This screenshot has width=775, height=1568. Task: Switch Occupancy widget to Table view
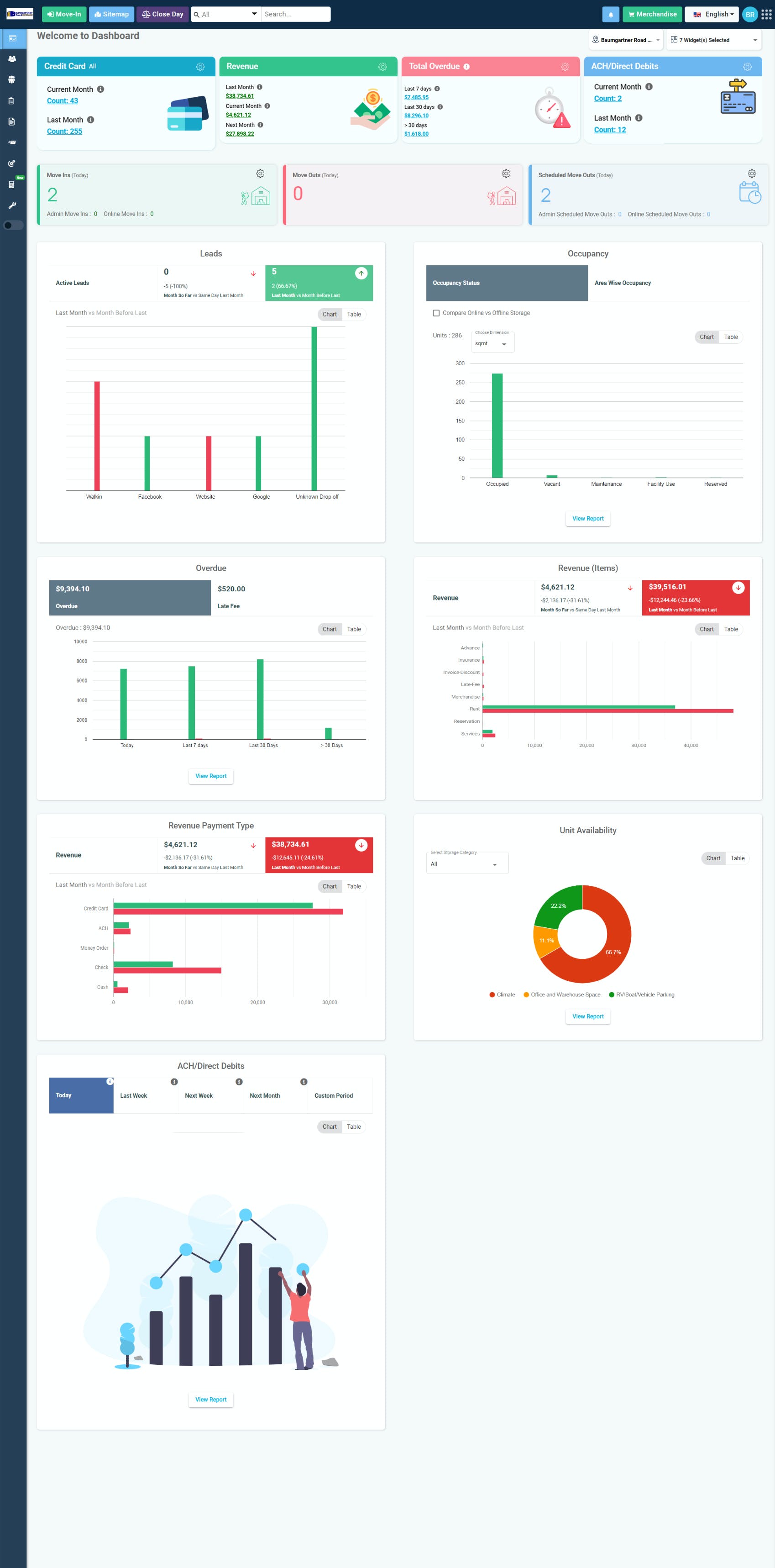pyautogui.click(x=731, y=337)
